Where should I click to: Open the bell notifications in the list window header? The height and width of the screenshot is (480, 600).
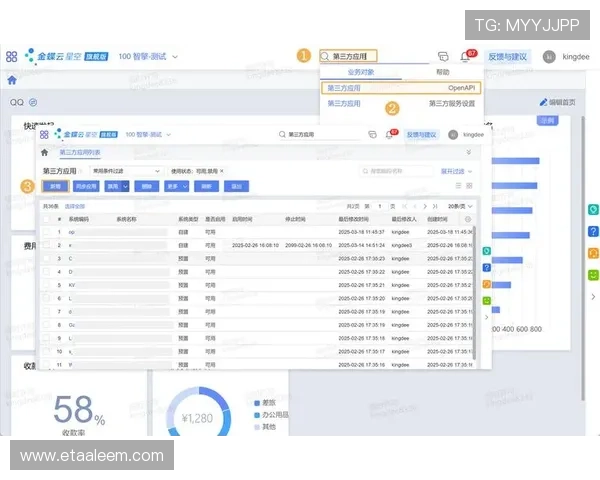[390, 134]
